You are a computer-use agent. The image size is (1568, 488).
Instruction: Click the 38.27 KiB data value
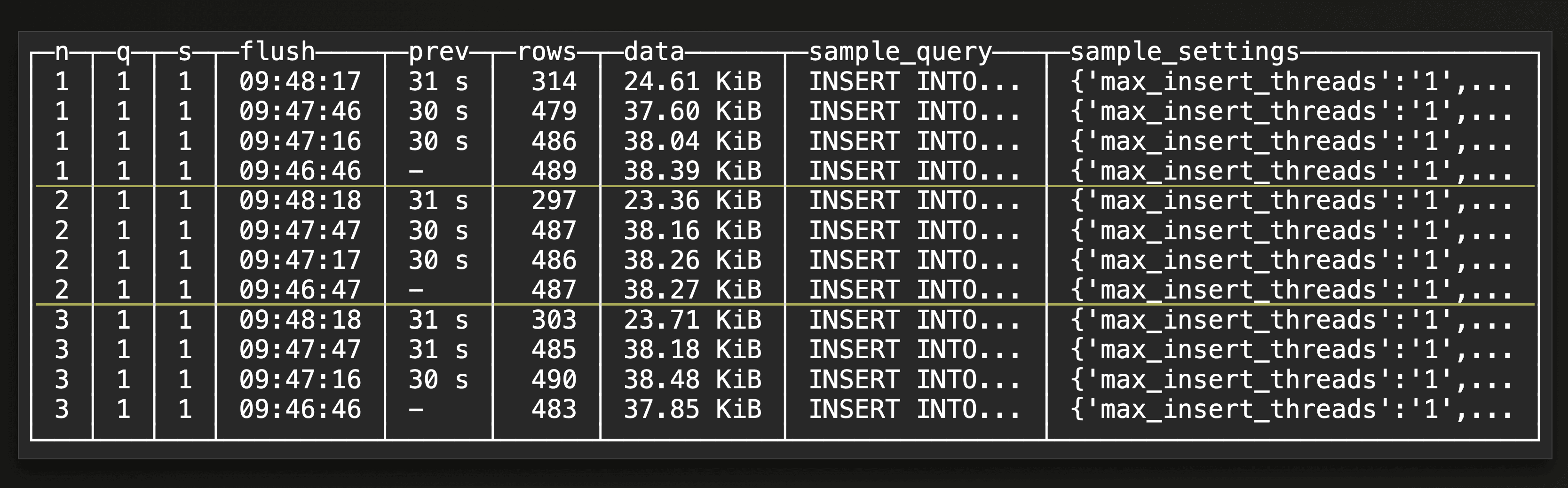692,290
